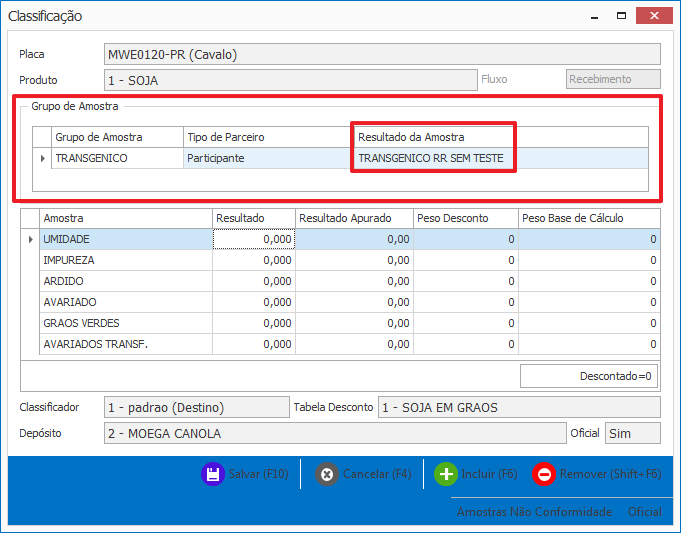The image size is (681, 533).
Task: Edit the Resultado cell for IMPUREZA
Action: (x=254, y=260)
